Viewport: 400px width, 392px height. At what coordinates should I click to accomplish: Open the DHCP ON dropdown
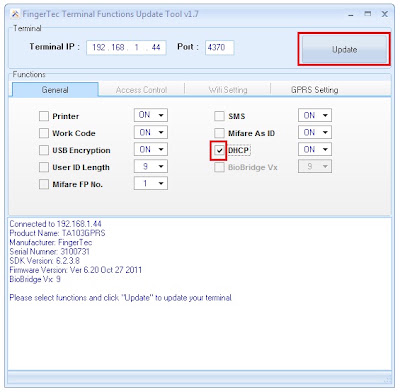coord(315,149)
